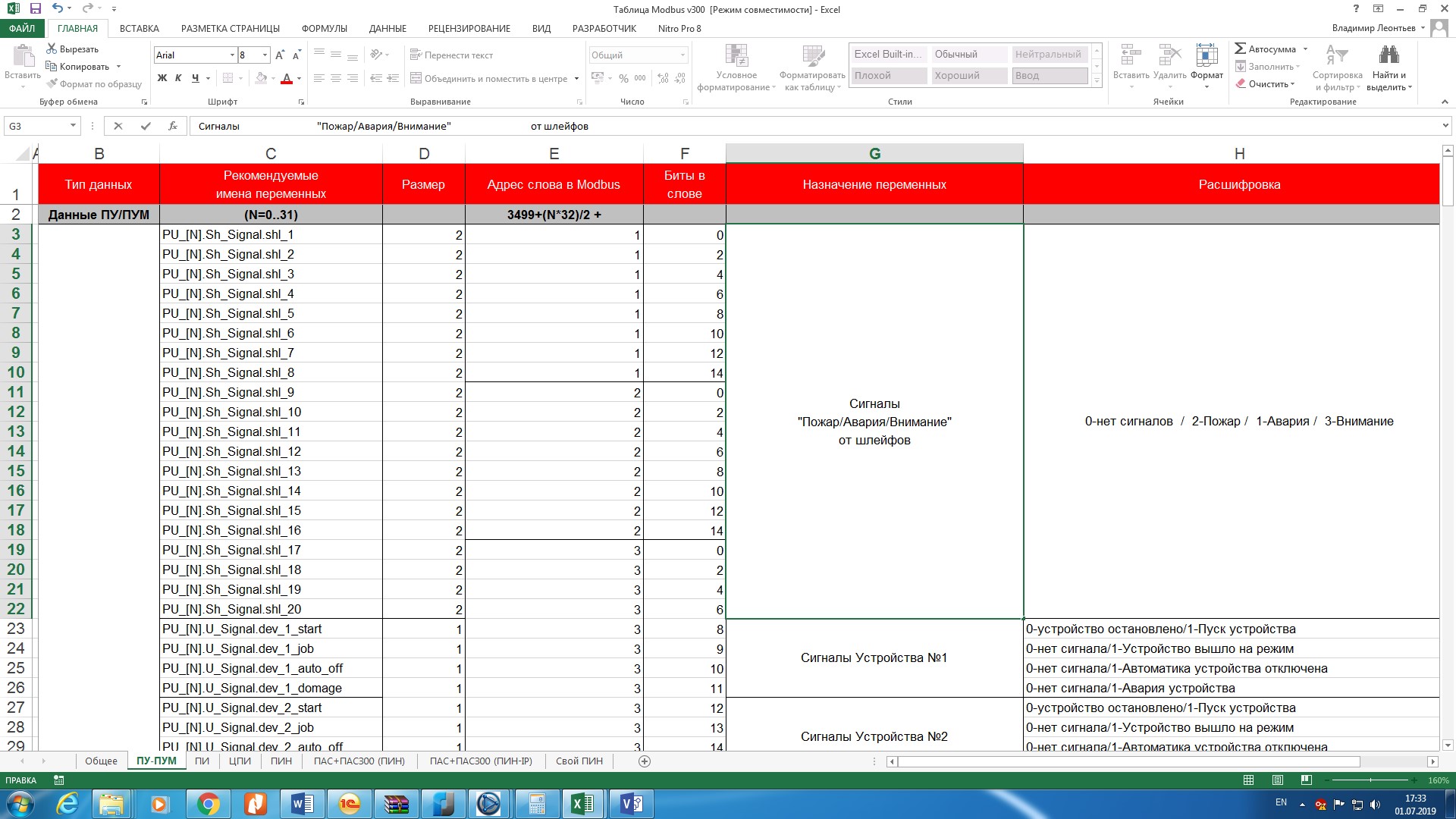Viewport: 1456px width, 819px height.
Task: Open Conditional Formatting (Условное форматирование)
Action: [736, 68]
